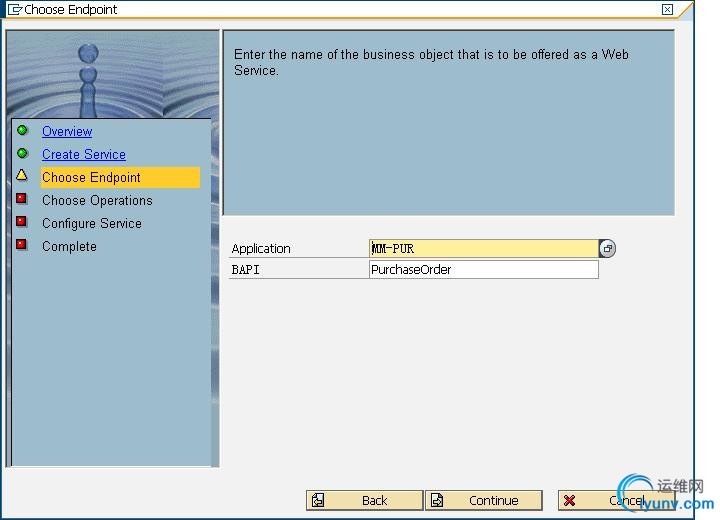Screen dimensions: 720x520
Task: Open the Create Service step link
Action: pyautogui.click(x=84, y=154)
